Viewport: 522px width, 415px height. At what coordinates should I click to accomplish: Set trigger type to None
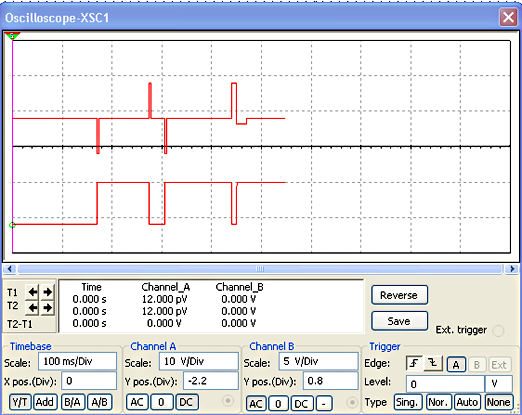click(x=498, y=402)
